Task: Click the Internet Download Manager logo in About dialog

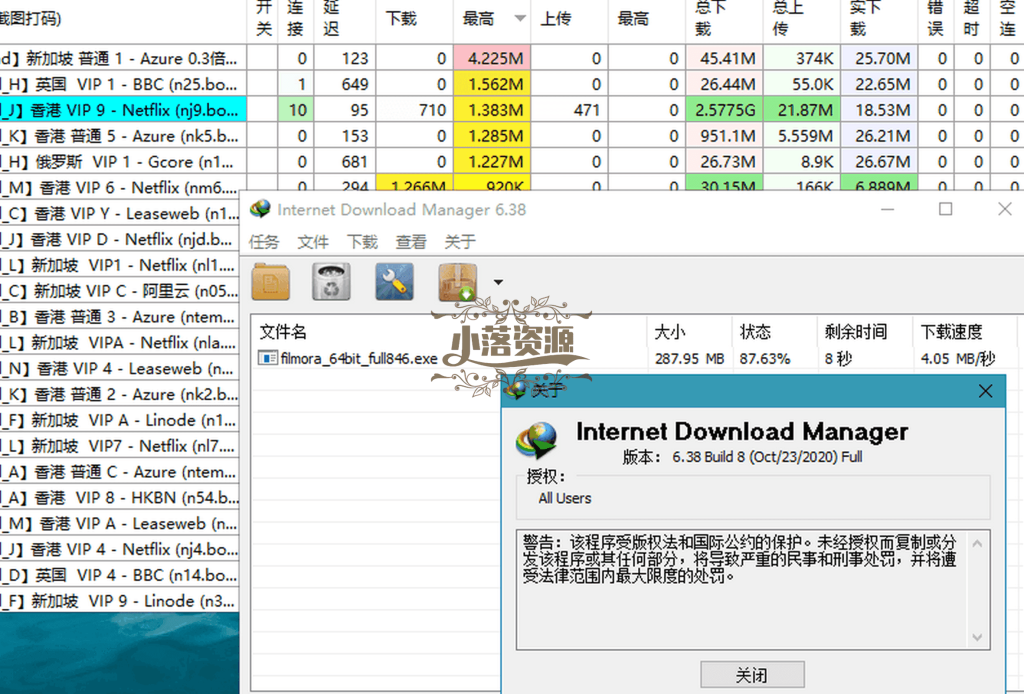Action: [x=536, y=439]
